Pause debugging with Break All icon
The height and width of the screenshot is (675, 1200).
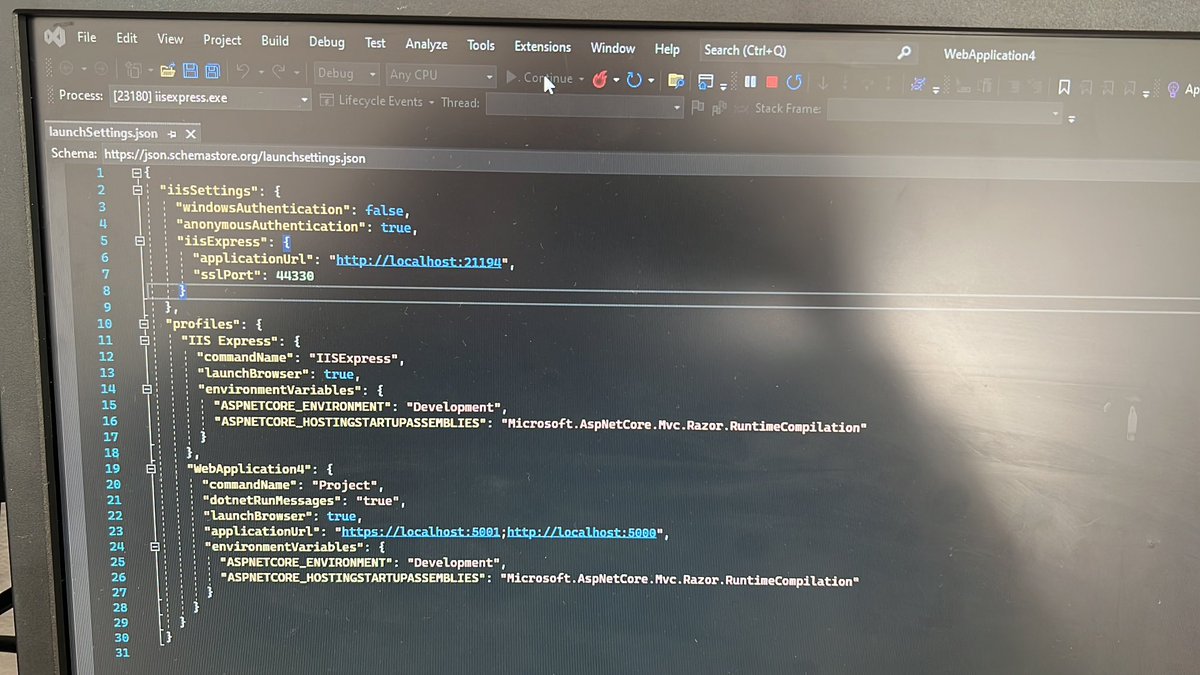click(750, 82)
